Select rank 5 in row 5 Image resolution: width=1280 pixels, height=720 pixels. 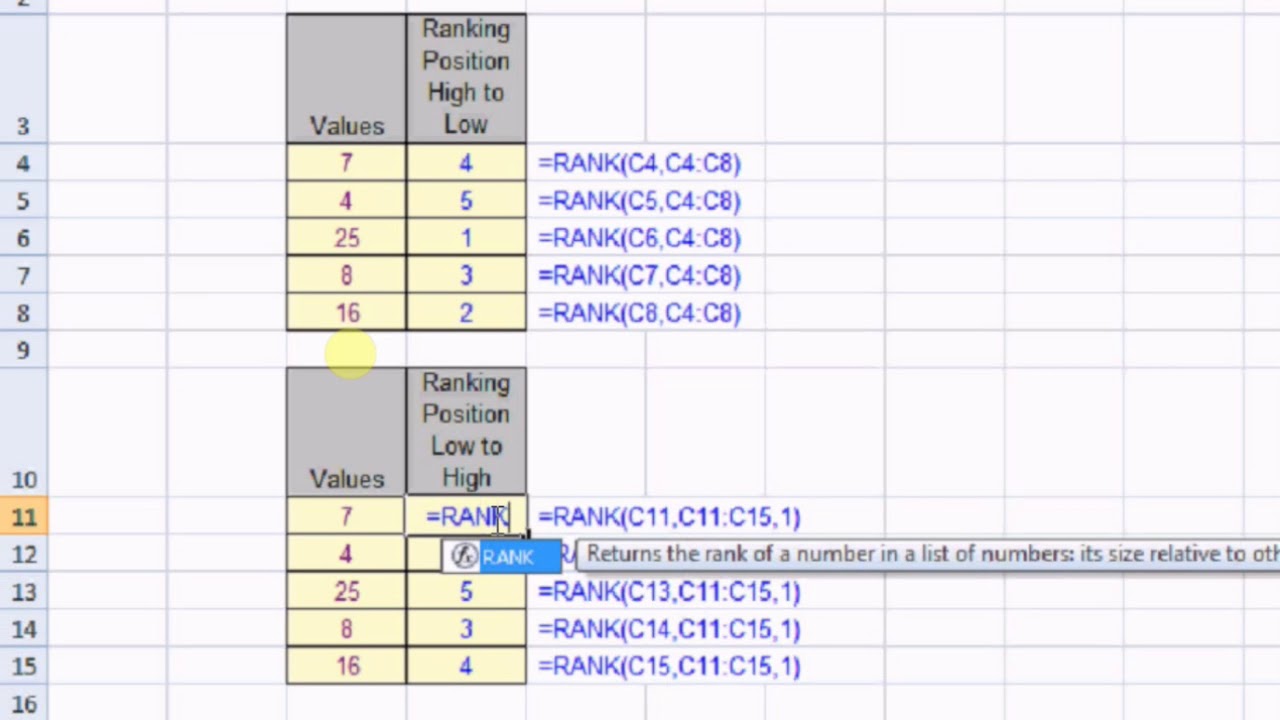[466, 201]
